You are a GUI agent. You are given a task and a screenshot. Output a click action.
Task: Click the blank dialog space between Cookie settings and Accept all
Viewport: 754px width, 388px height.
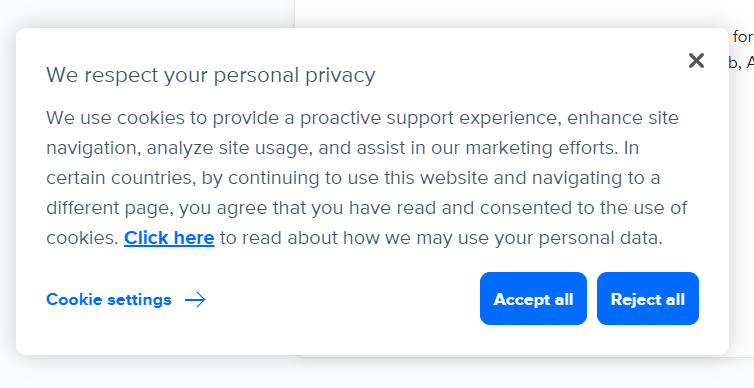pos(343,299)
